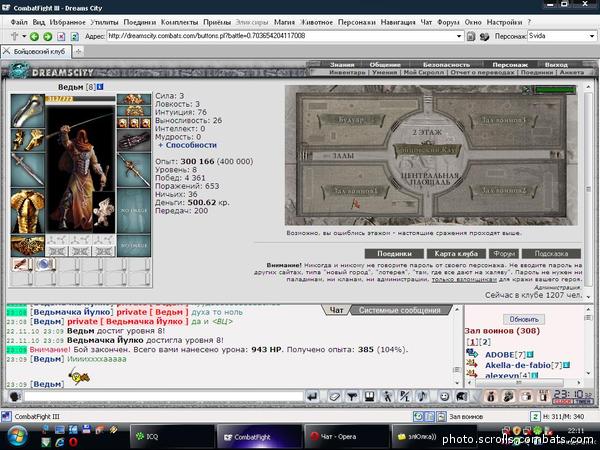Click the right-hand ornate sword slot
The width and height of the screenshot is (600, 450).
click(x=134, y=170)
